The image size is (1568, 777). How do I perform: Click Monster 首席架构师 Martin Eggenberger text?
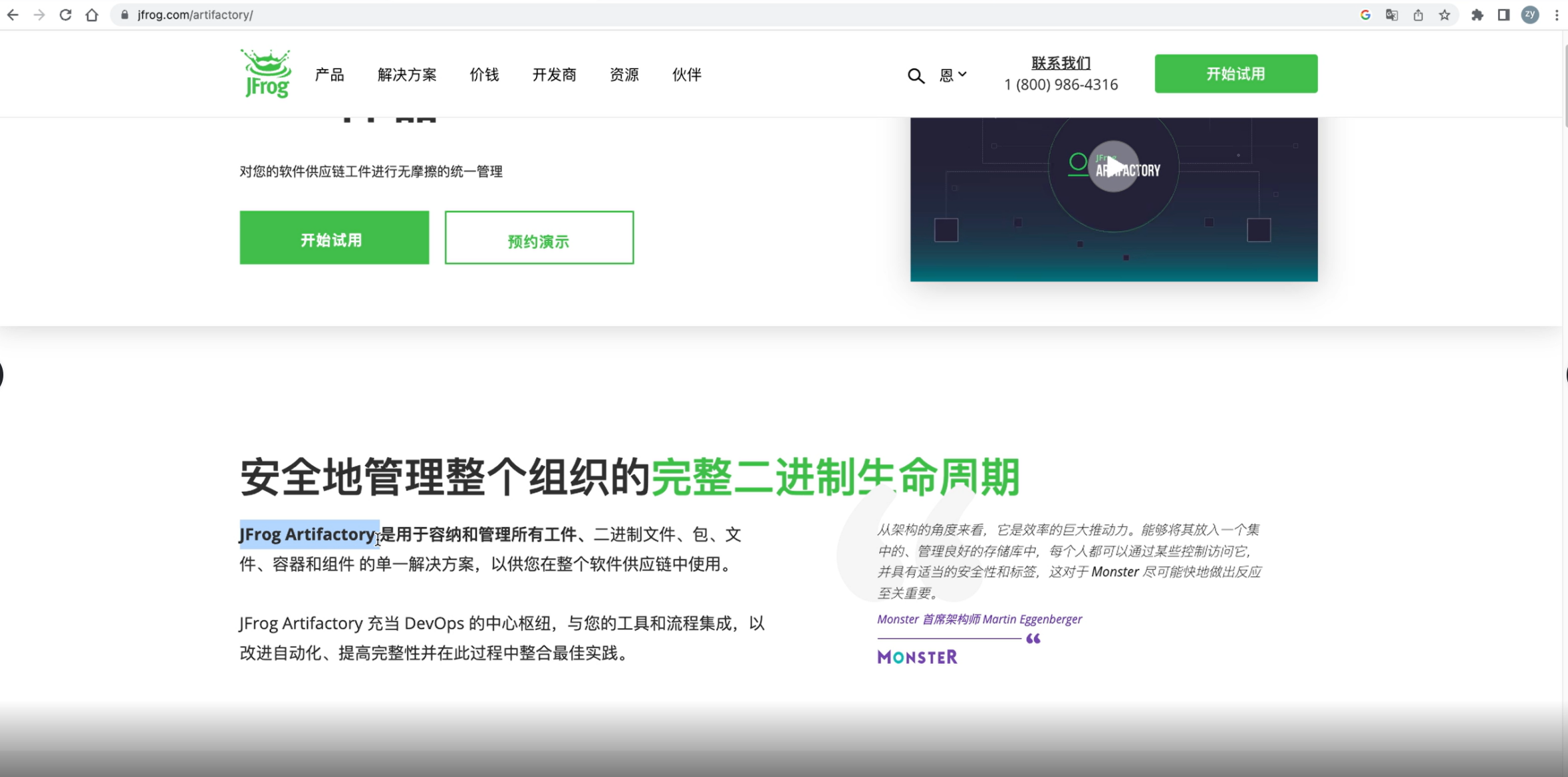pos(979,619)
